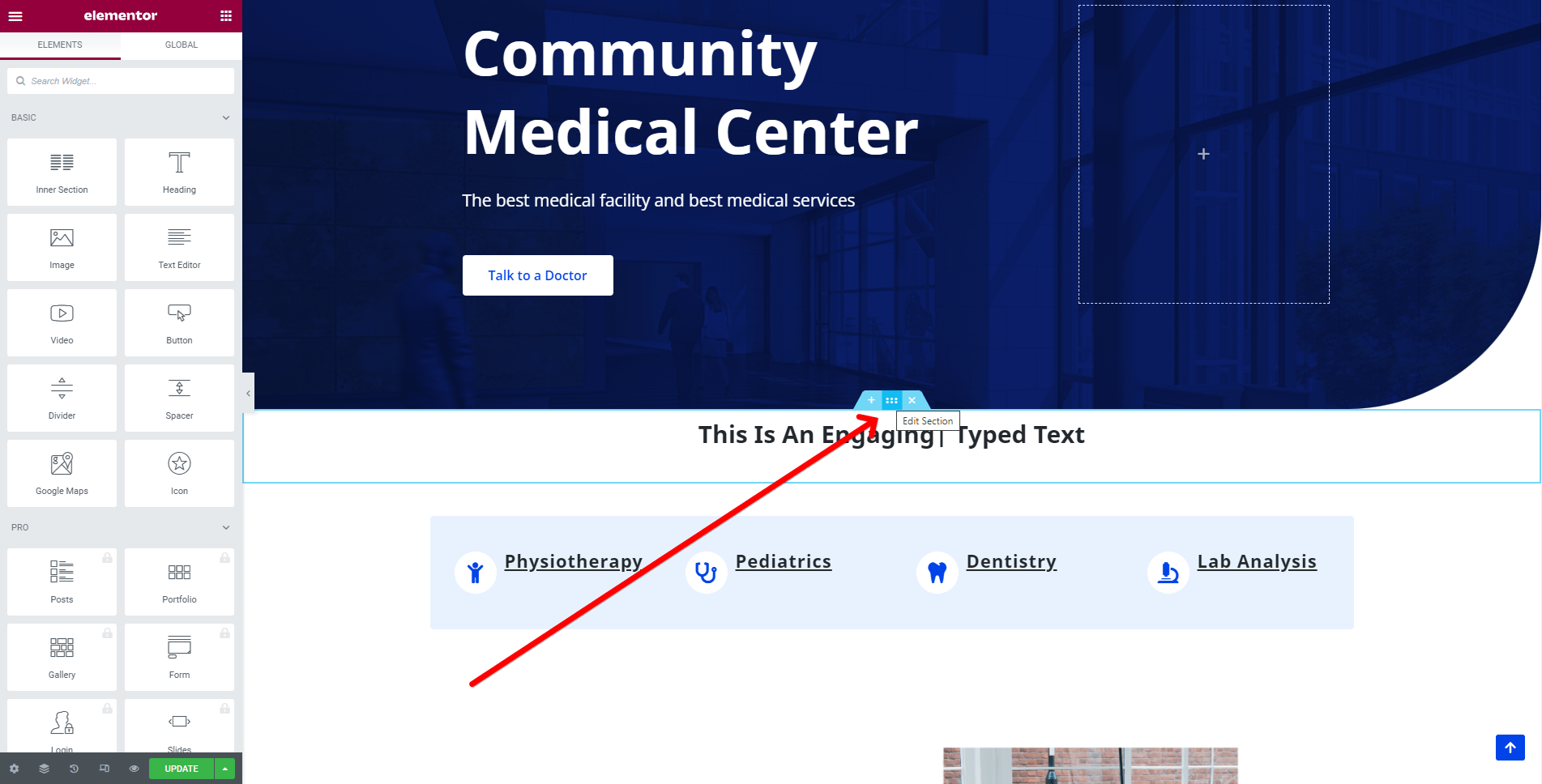Click the Edit Section handle icon
Screen dimensions: 1542x784
(x=891, y=400)
